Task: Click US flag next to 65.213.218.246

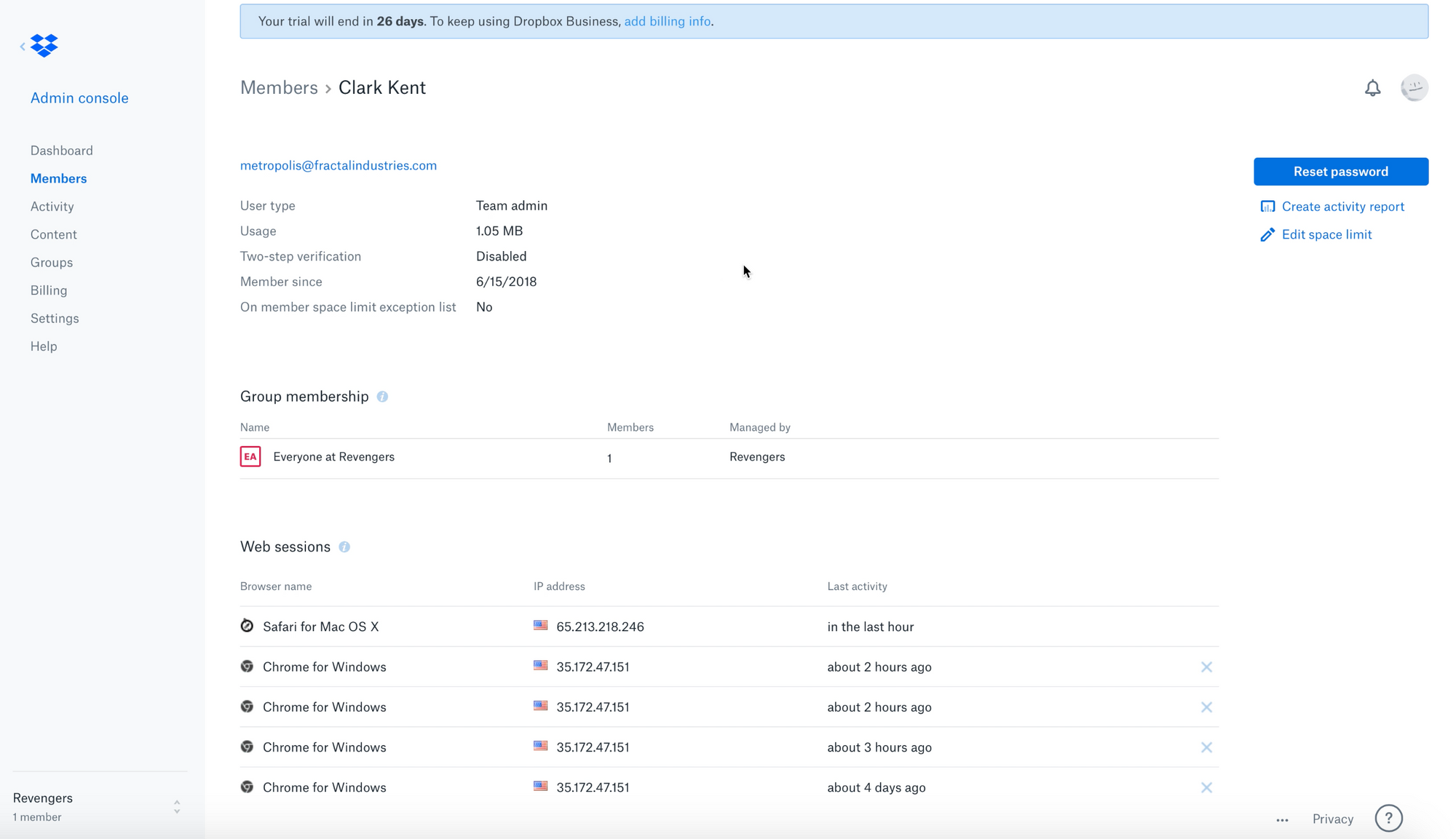Action: tap(540, 625)
